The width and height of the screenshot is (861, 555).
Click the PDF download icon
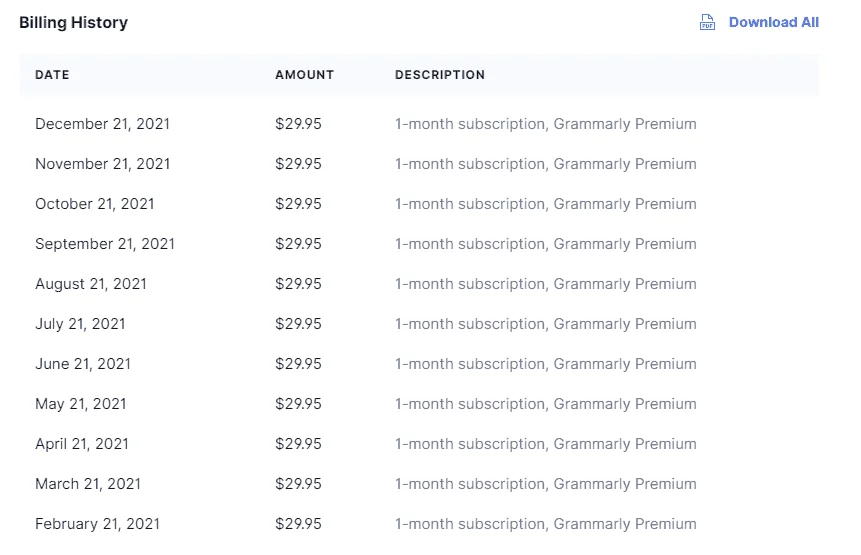click(x=707, y=23)
